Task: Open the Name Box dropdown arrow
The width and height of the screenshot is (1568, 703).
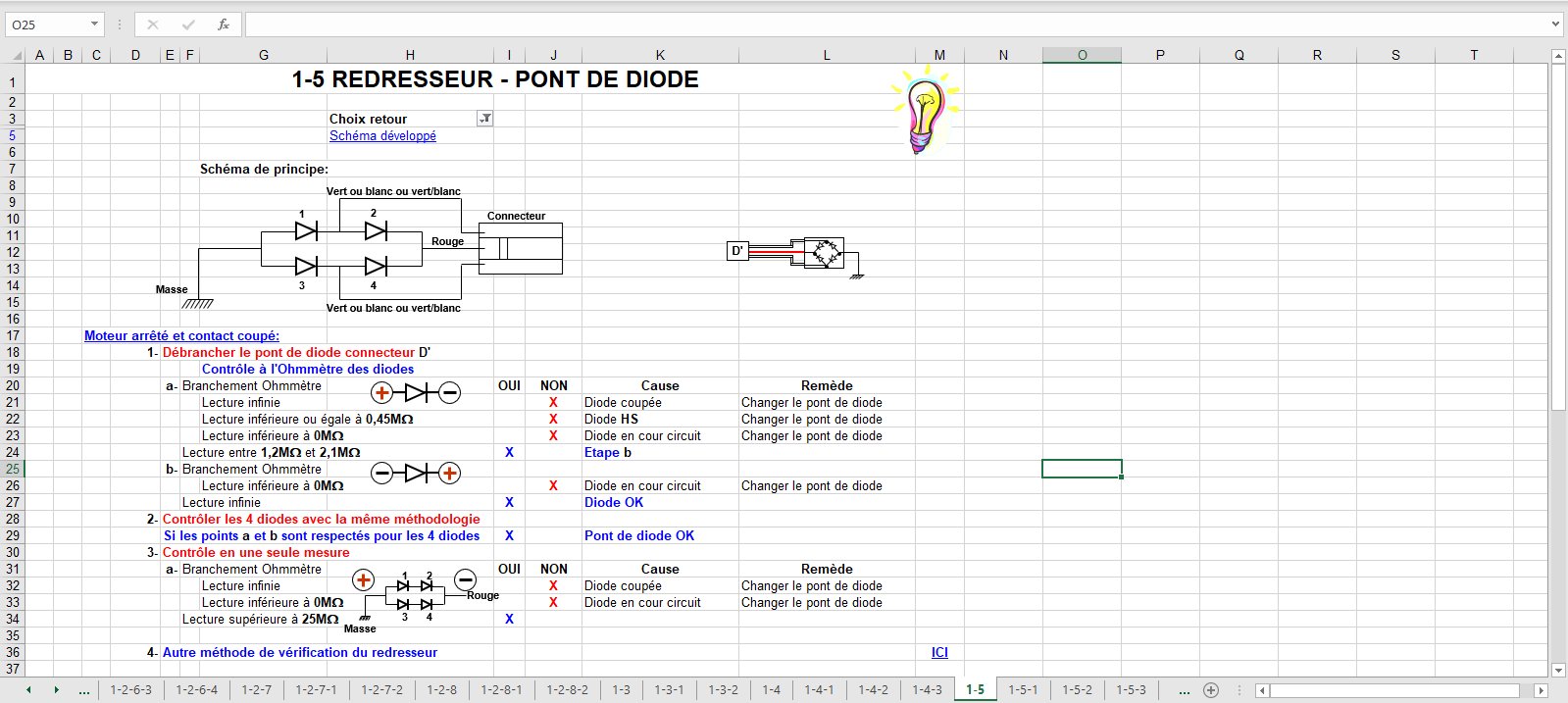Action: coord(94,25)
